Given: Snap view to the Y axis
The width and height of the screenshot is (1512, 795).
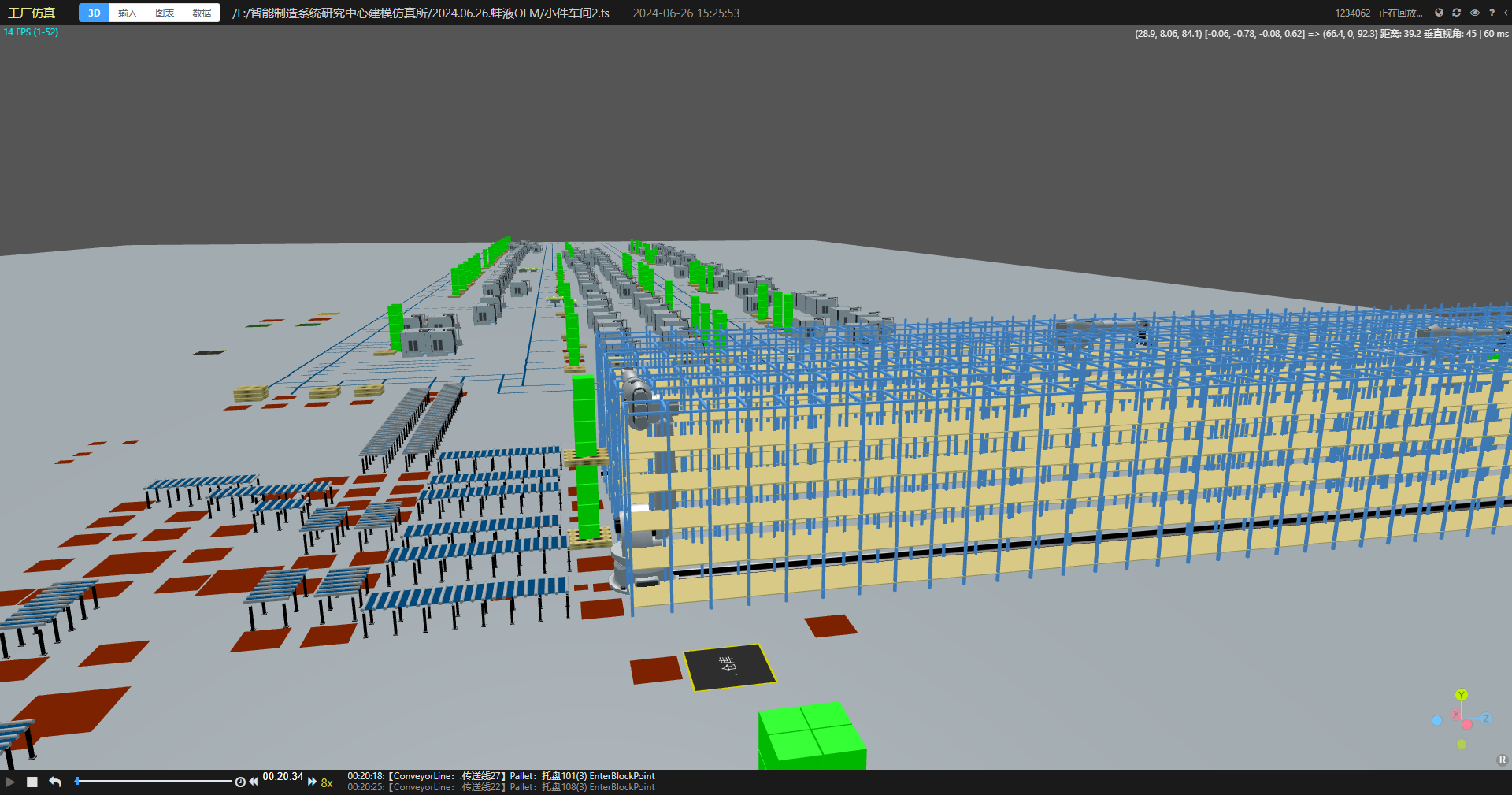Looking at the screenshot, I should (1462, 695).
